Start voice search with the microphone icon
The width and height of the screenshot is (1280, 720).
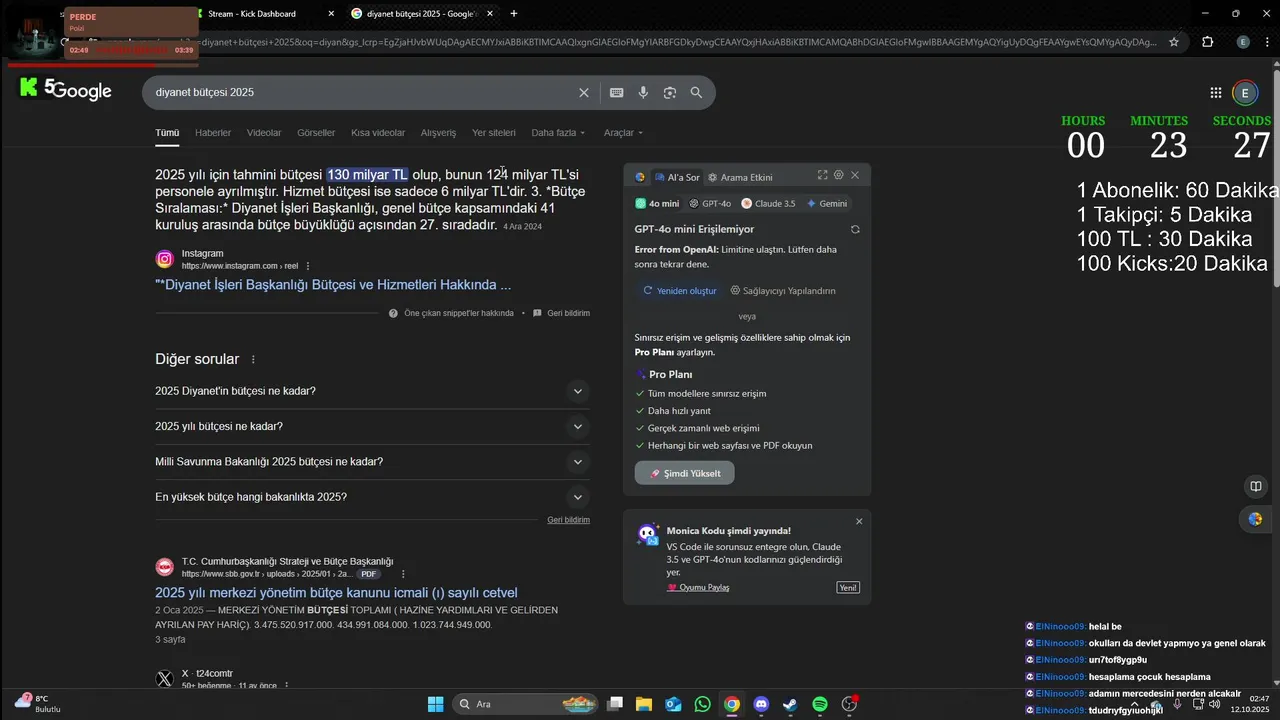click(644, 92)
